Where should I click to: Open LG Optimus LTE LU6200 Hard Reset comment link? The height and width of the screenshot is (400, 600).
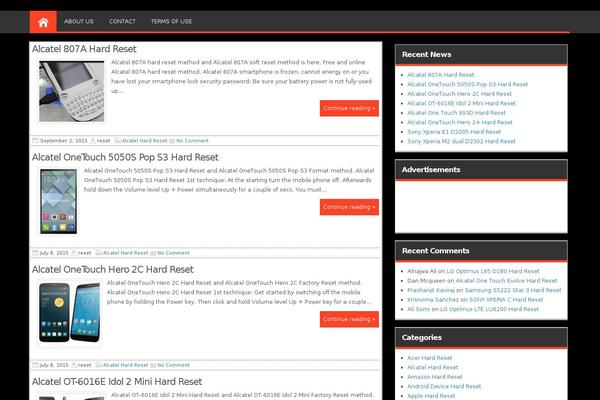489,309
